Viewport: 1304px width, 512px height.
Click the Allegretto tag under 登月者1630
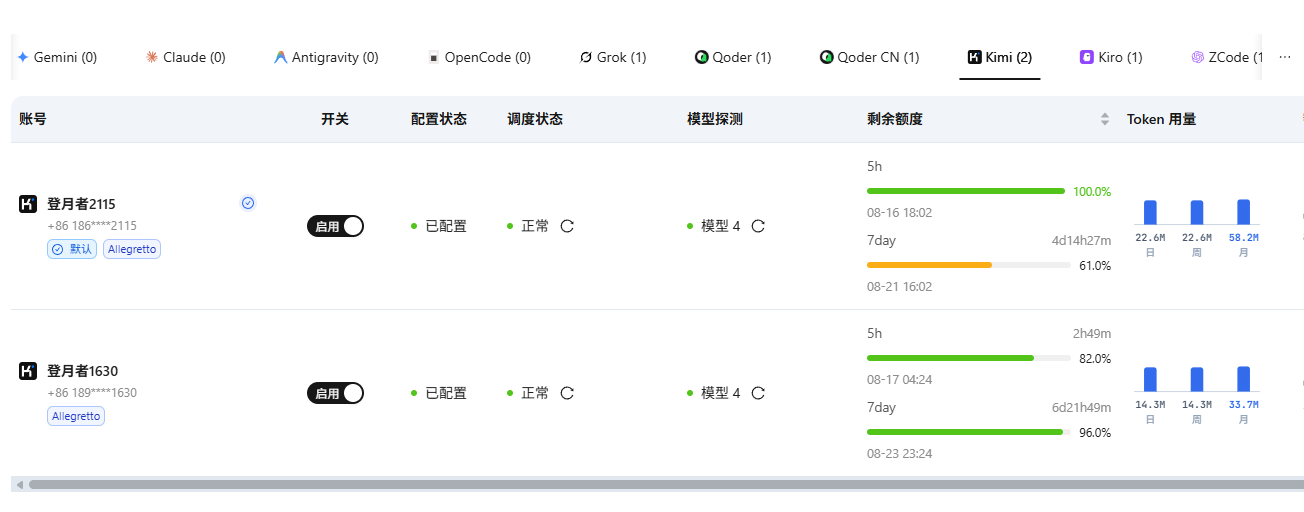tap(76, 416)
